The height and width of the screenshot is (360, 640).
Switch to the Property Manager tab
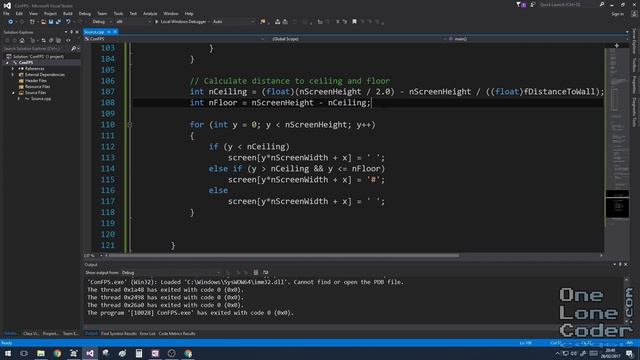click(x=51, y=333)
